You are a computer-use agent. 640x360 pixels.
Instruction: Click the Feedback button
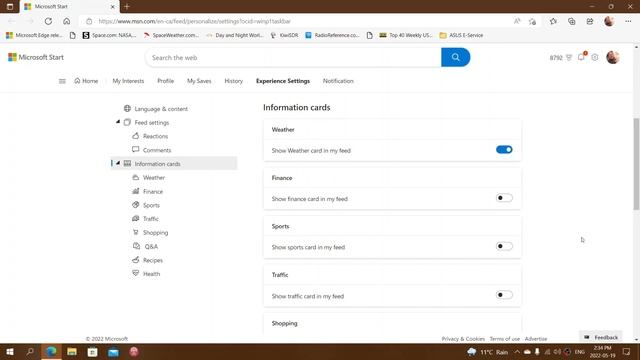coord(601,337)
